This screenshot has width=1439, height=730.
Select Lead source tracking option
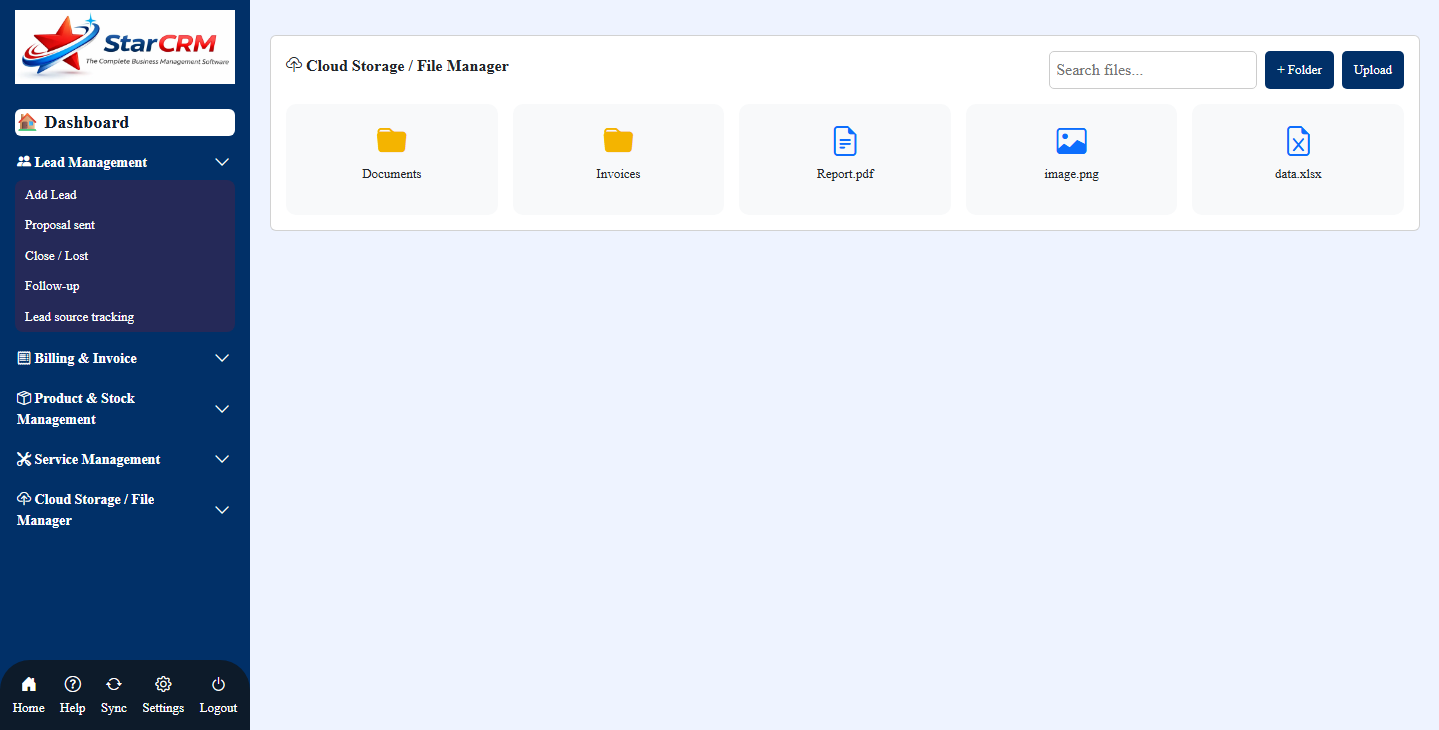point(79,316)
